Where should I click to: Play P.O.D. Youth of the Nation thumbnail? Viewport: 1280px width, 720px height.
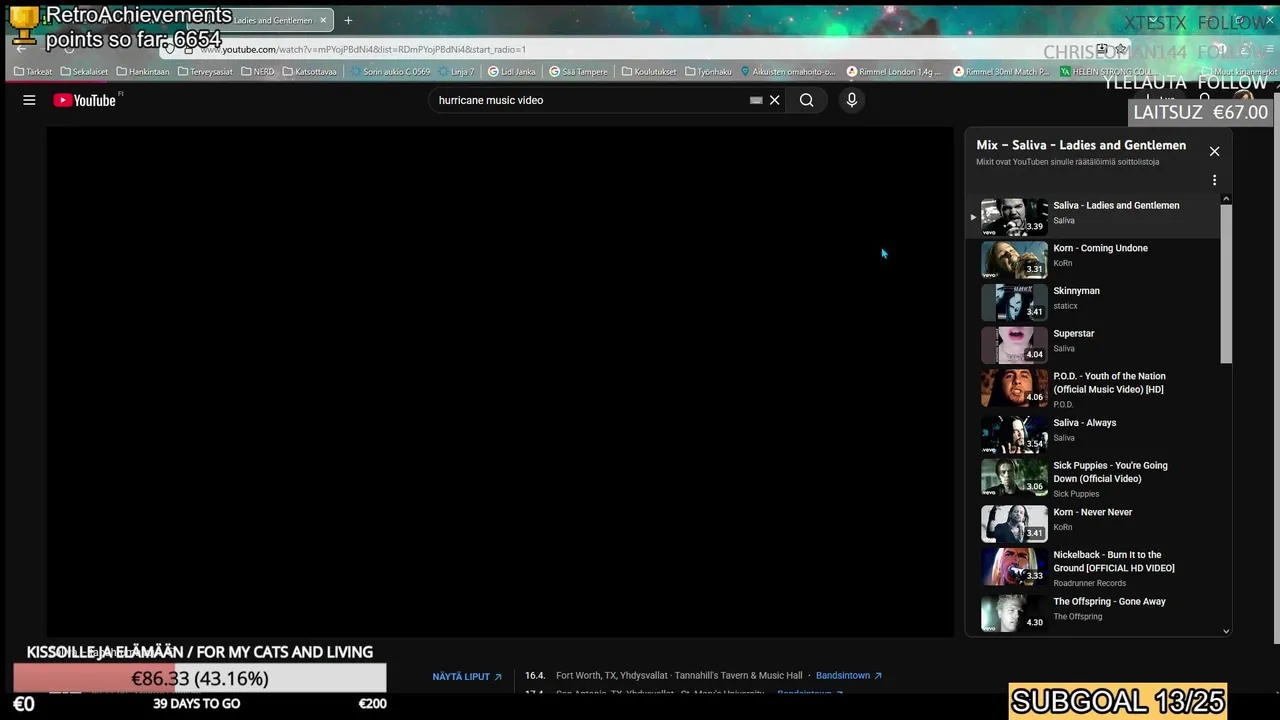(1014, 388)
